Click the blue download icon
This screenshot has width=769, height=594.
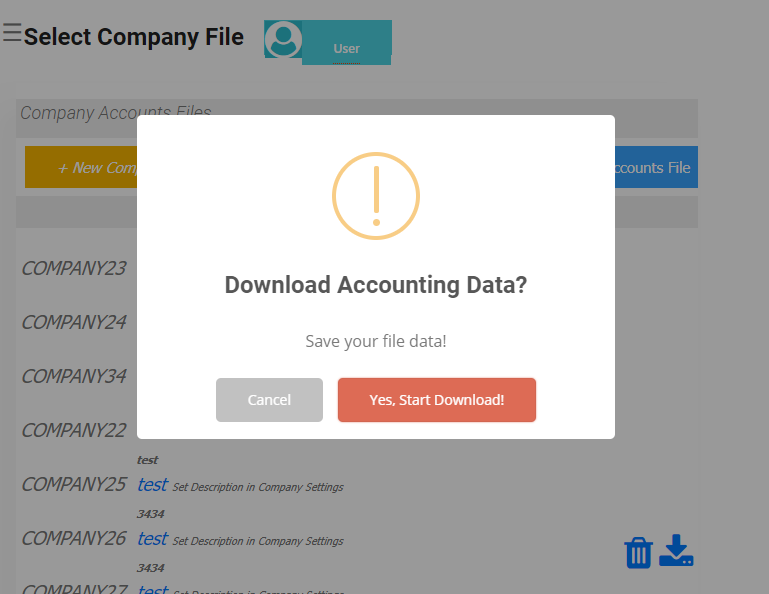click(x=676, y=550)
